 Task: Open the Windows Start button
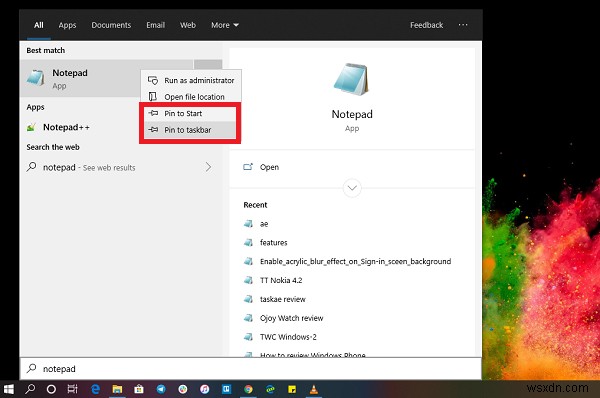pos(8,389)
